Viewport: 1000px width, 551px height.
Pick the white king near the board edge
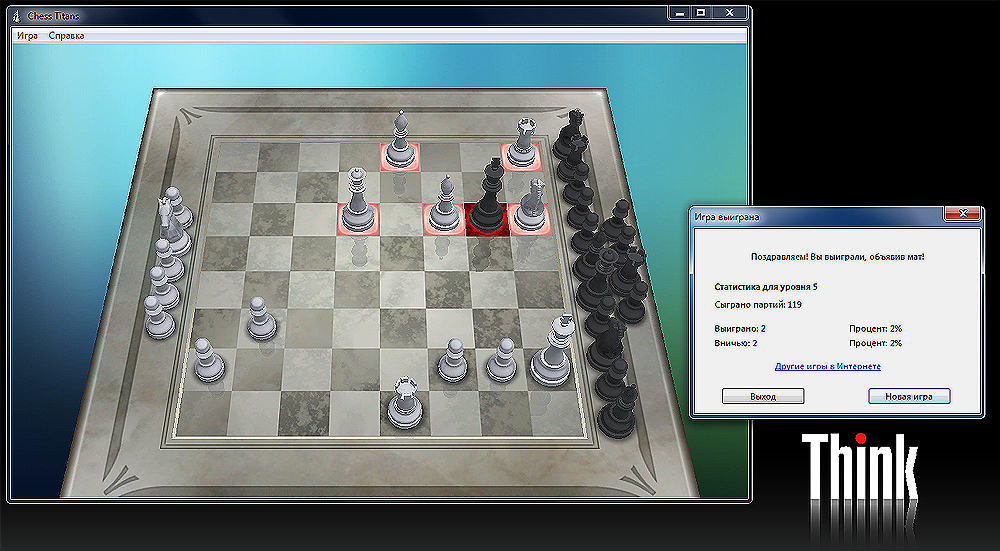[552, 353]
